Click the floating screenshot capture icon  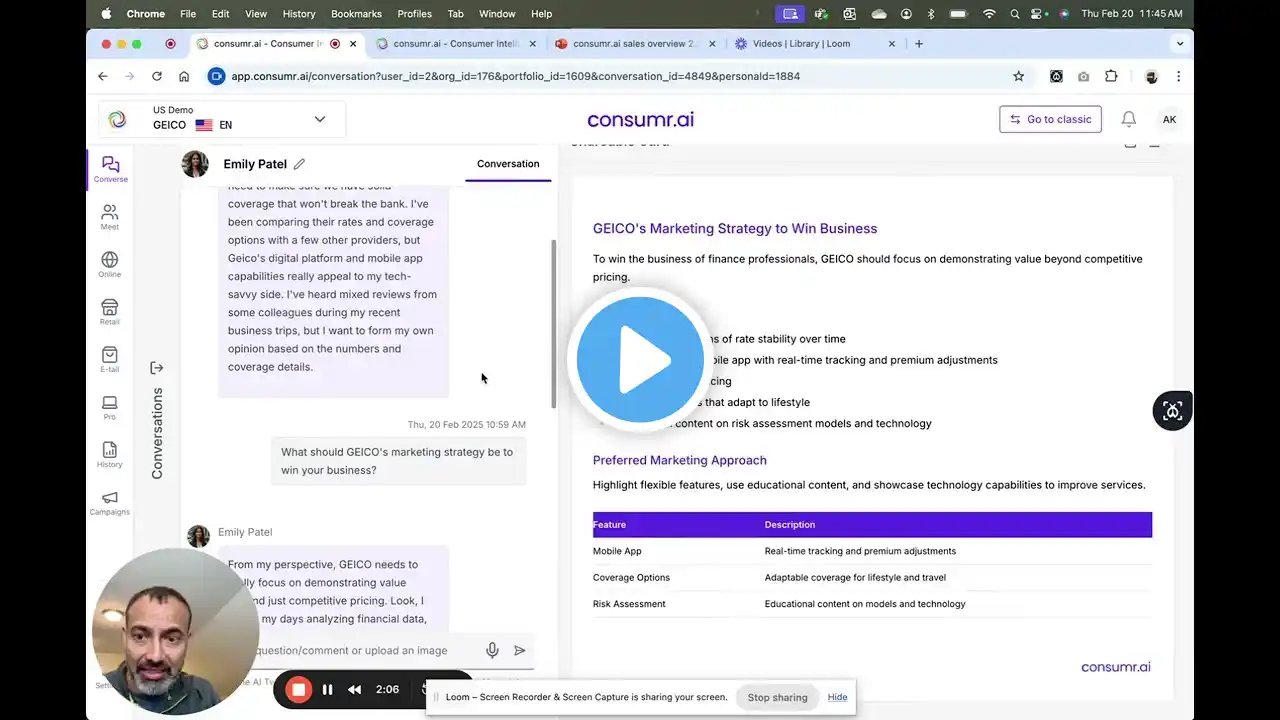pyautogui.click(x=1172, y=411)
